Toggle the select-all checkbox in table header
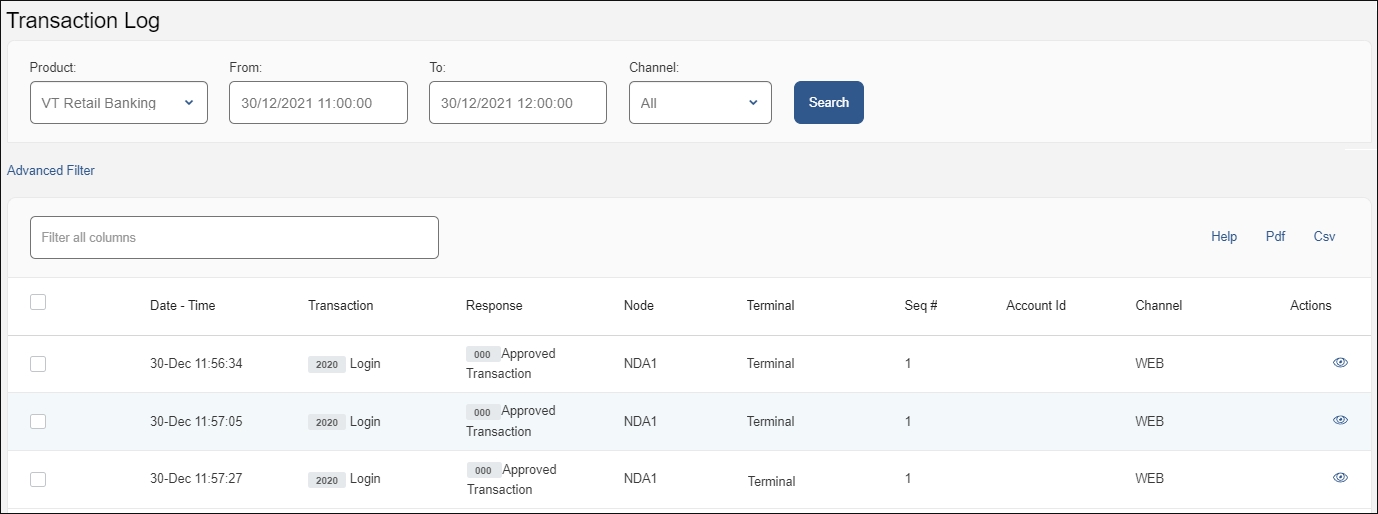Viewport: 1378px width, 514px height. pyautogui.click(x=38, y=303)
